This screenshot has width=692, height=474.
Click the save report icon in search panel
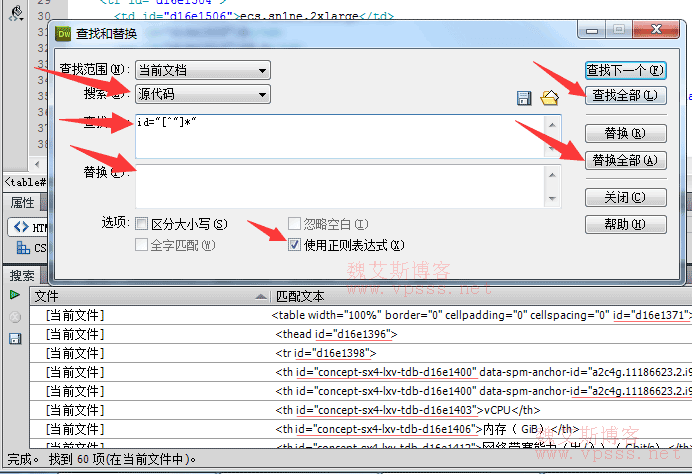[x=14, y=339]
